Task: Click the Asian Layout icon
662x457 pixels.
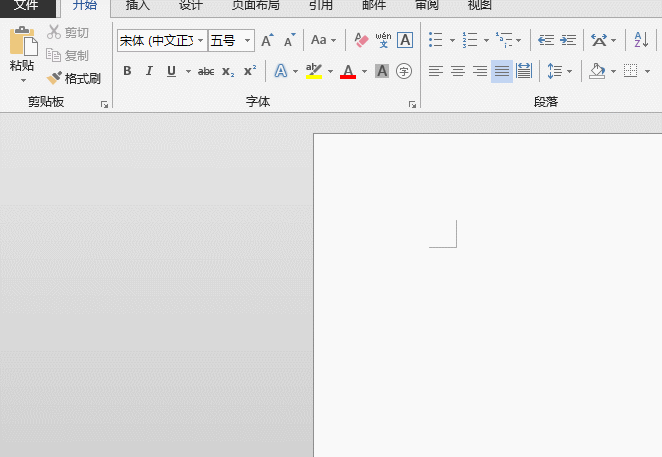Action: [599, 40]
